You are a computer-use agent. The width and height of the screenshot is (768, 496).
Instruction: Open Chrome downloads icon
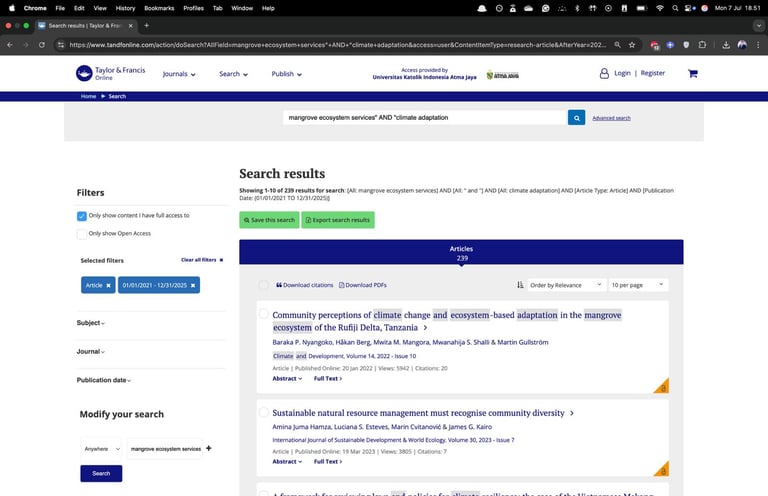point(726,45)
